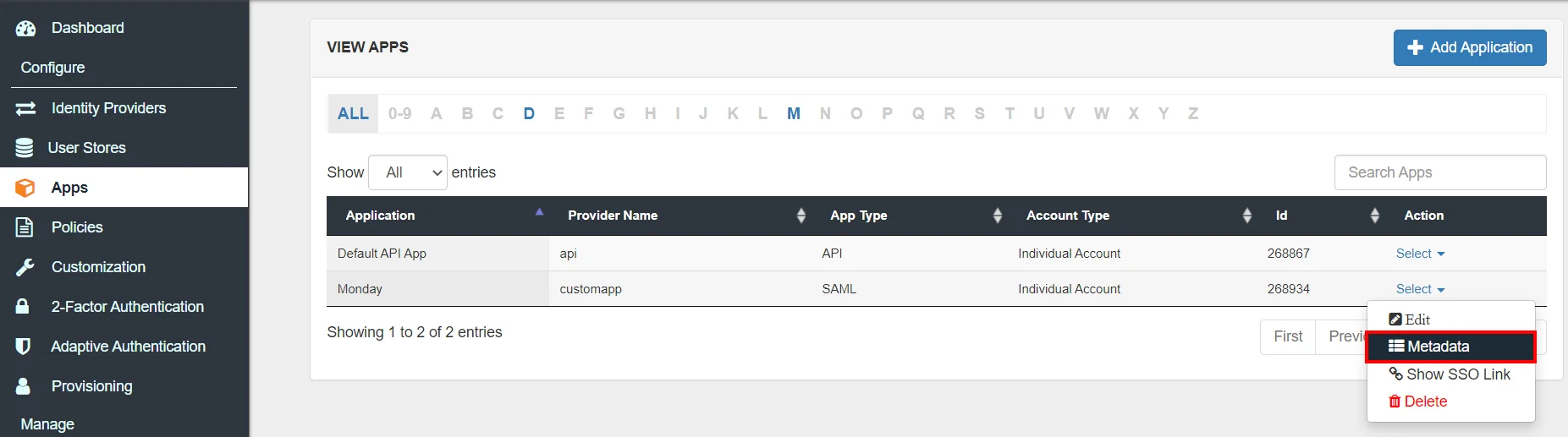Choose Edit from the action menu
This screenshot has height=437, width=1568.
pos(1450,320)
